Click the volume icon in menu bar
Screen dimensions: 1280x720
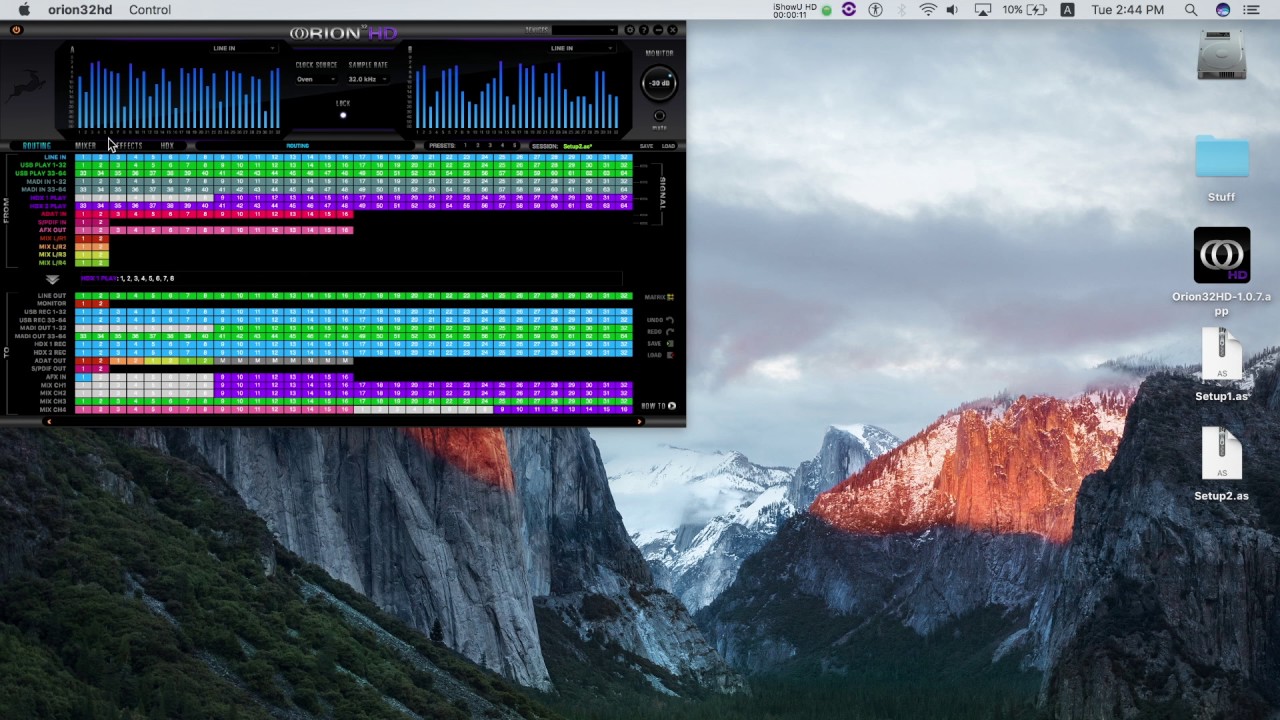(x=952, y=10)
